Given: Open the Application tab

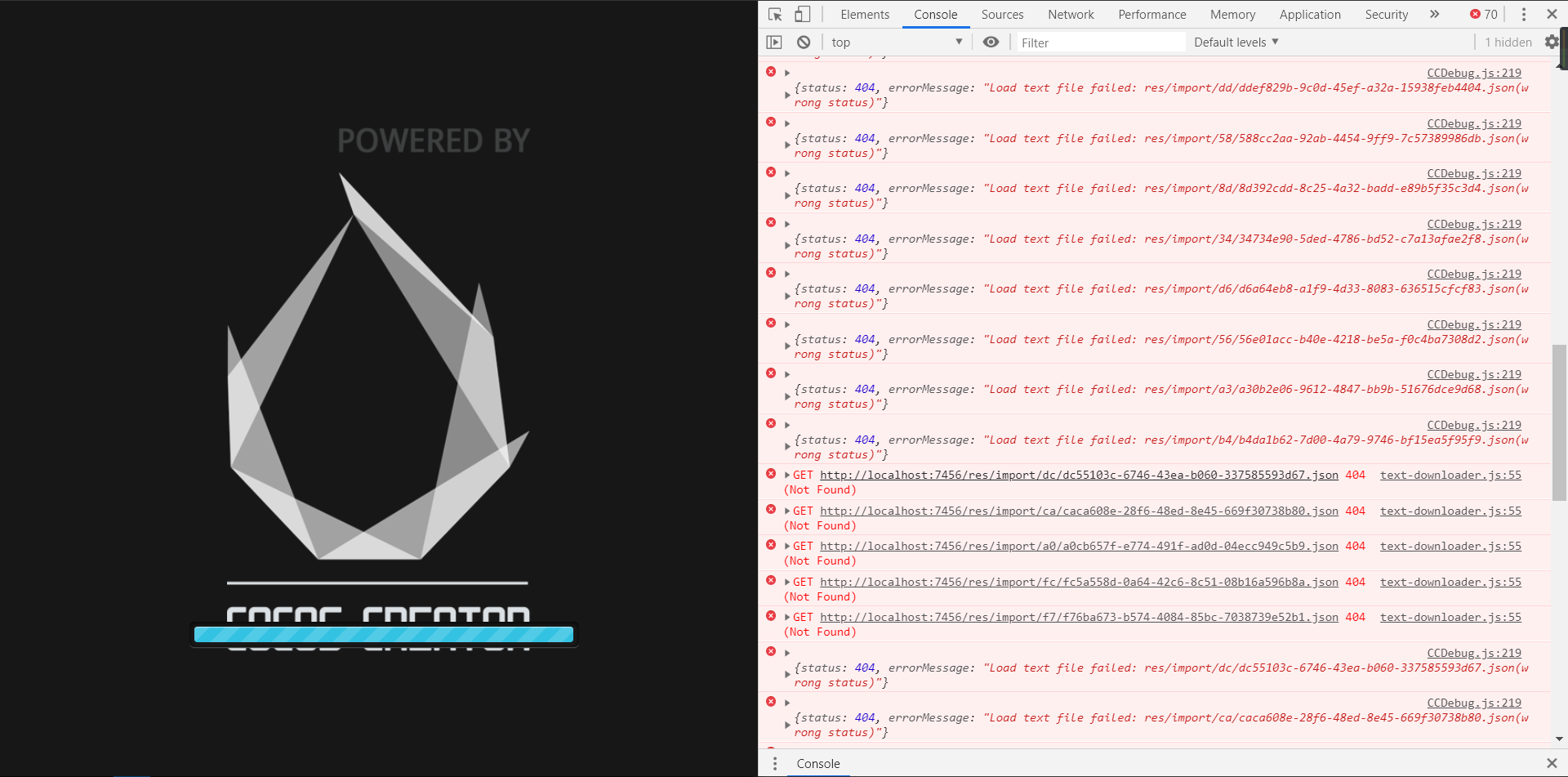Looking at the screenshot, I should click(x=1310, y=14).
